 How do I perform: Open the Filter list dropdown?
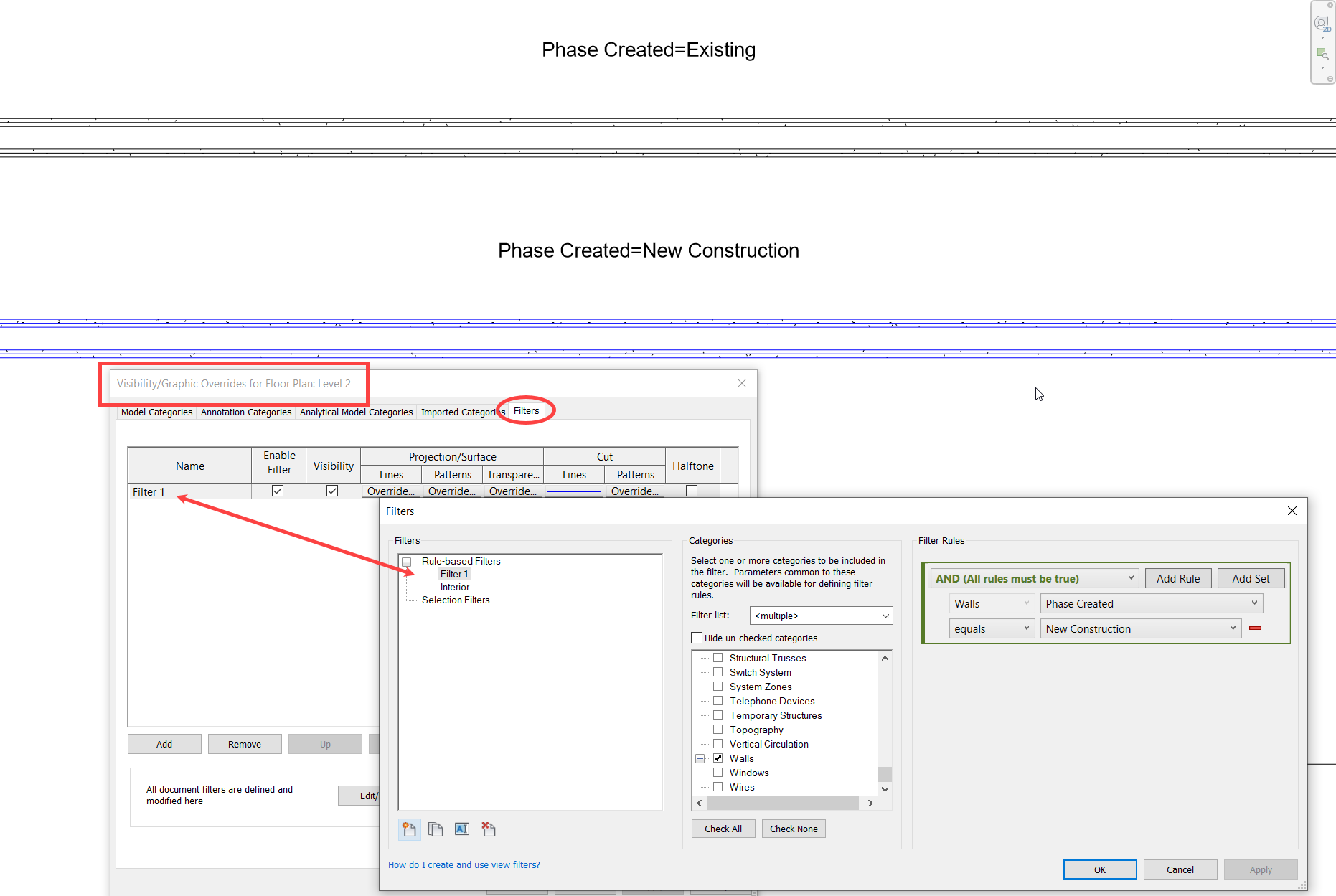[885, 616]
